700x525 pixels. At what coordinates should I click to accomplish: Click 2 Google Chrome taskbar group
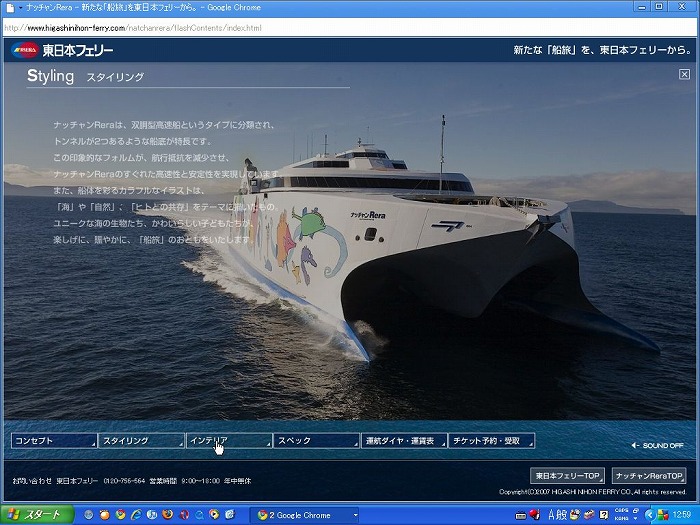point(304,515)
